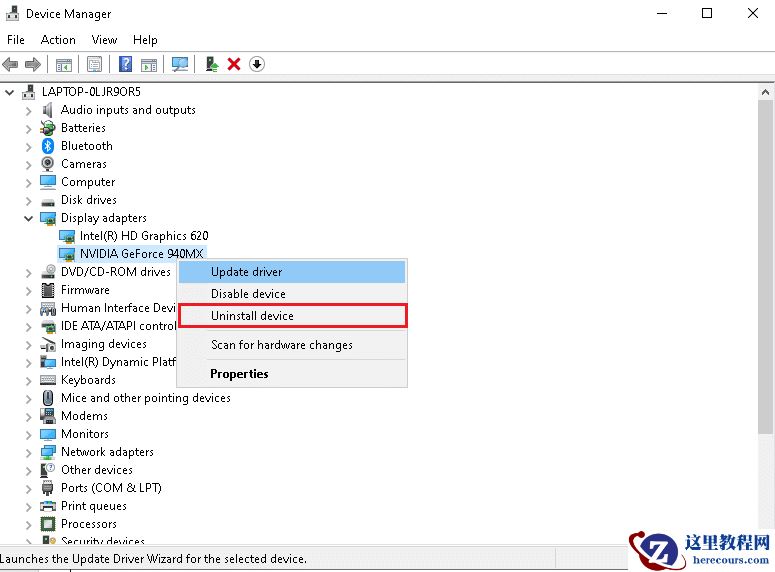Open the View menu

tap(104, 40)
